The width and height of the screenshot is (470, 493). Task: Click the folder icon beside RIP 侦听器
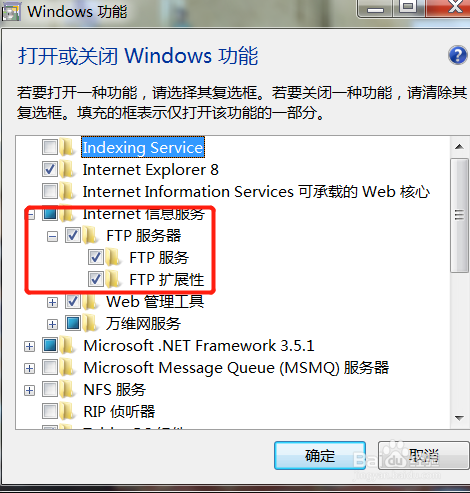(x=68, y=411)
